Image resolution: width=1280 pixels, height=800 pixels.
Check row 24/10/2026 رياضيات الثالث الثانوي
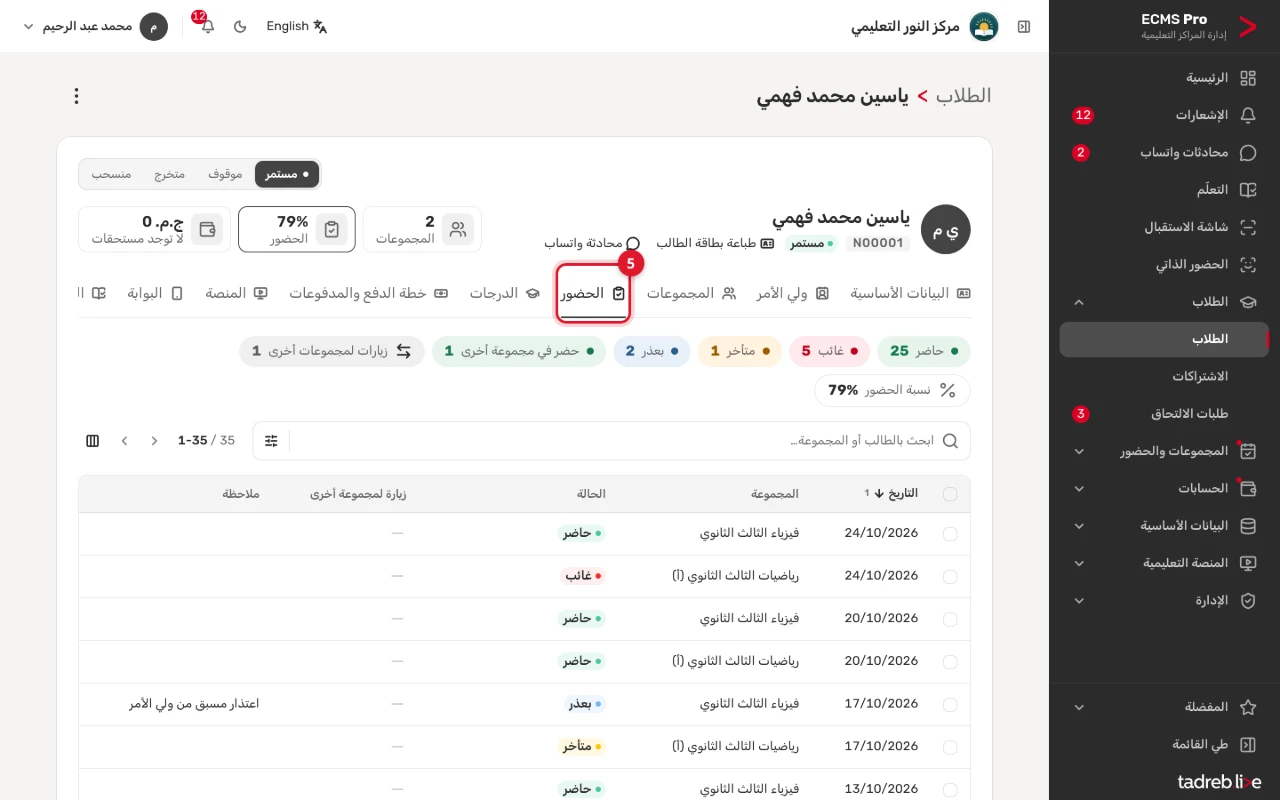coord(950,577)
